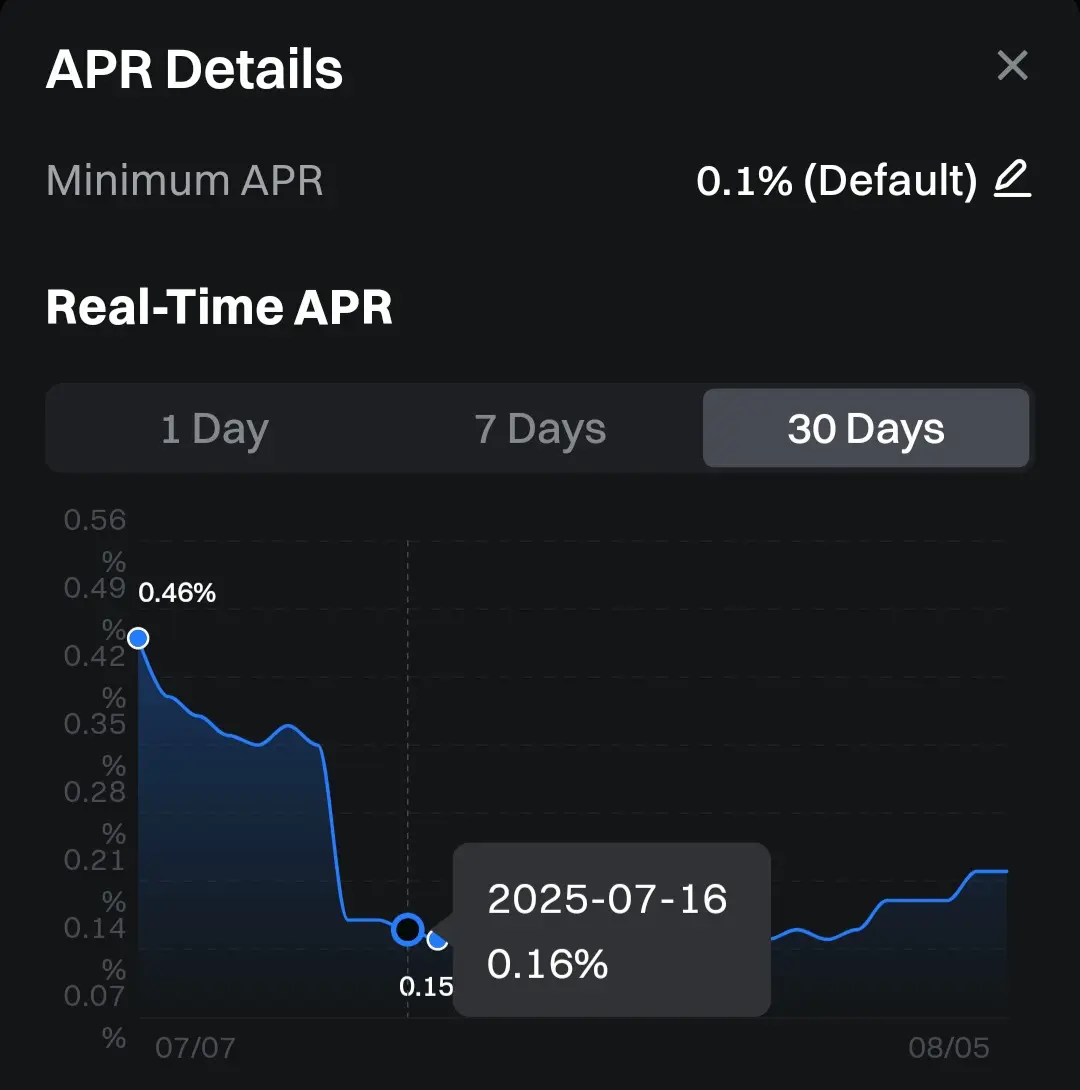This screenshot has width=1080, height=1090.
Task: Select the 7 Days range tab
Action: point(540,428)
